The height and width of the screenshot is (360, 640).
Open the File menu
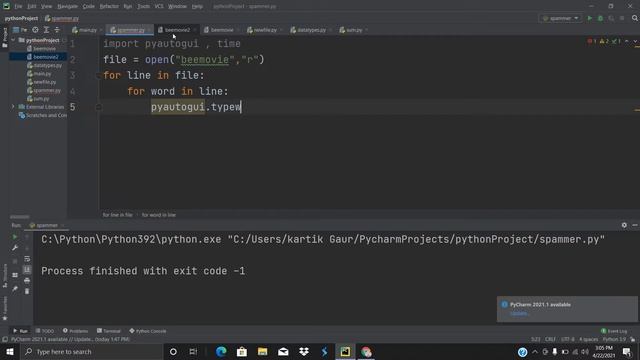(x=18, y=7)
